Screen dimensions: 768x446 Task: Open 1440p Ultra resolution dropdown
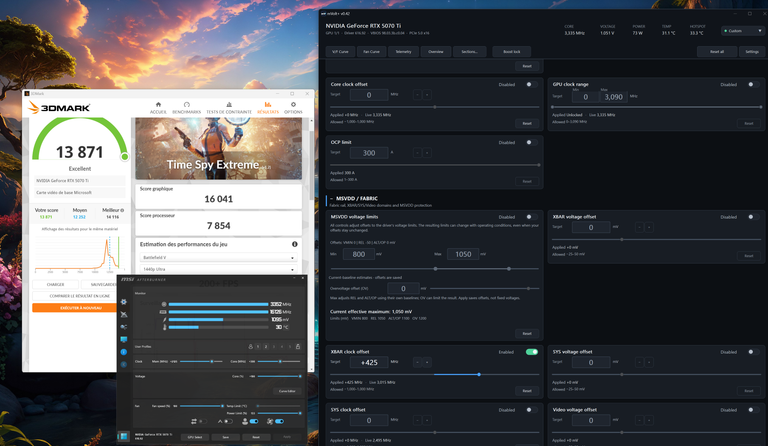pos(218,269)
